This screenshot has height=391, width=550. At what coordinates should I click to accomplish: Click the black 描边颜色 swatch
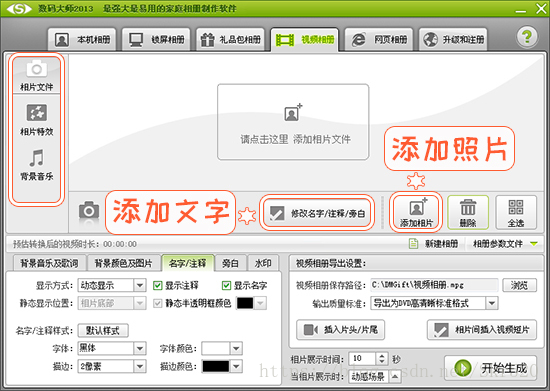(215, 366)
